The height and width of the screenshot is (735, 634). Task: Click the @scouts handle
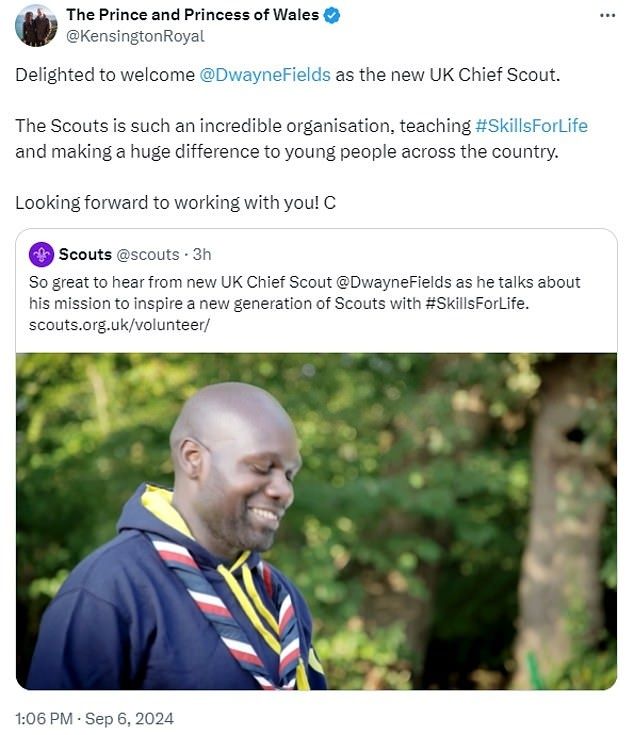pos(149,254)
